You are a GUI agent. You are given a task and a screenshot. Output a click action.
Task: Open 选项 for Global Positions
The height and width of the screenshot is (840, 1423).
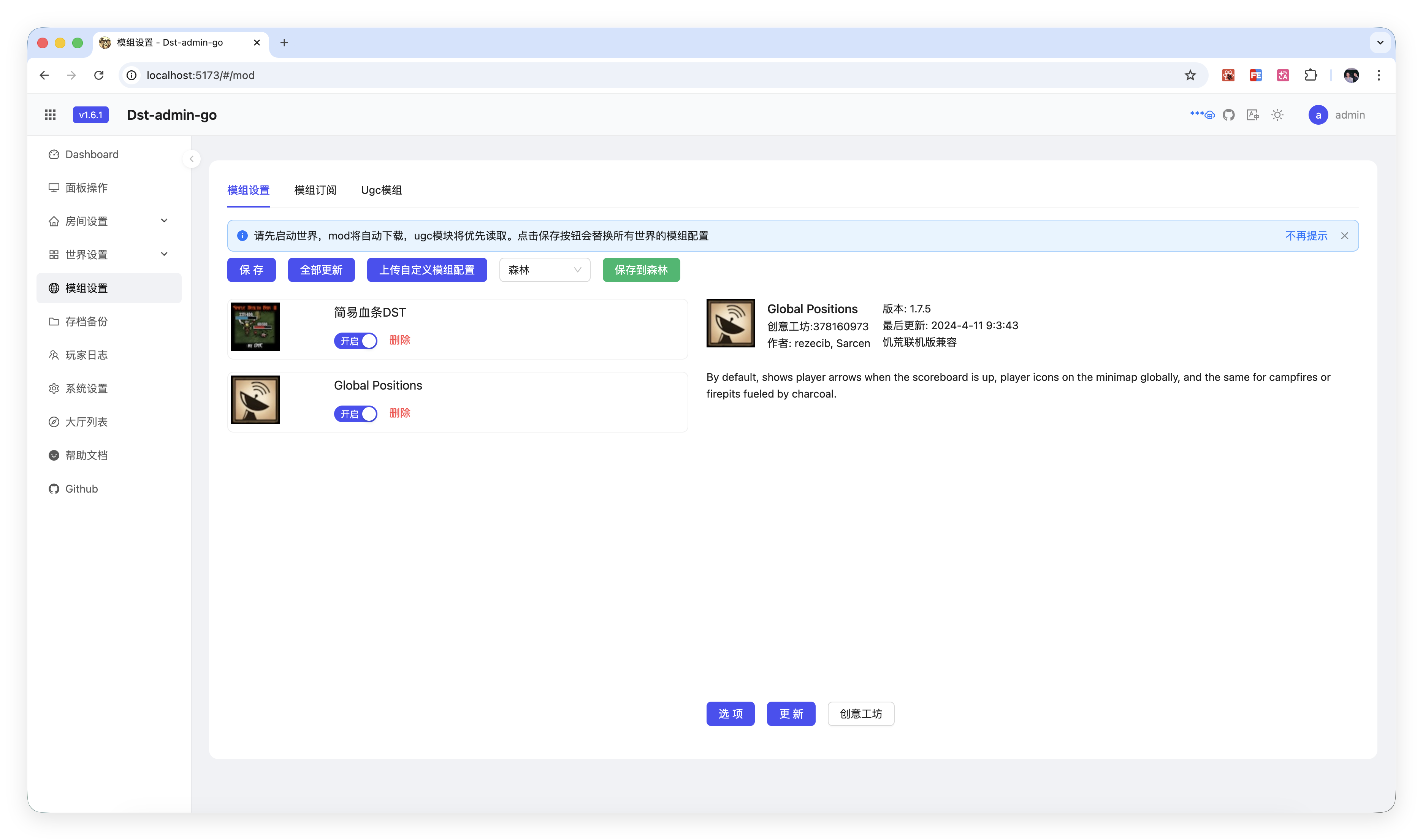tap(731, 714)
